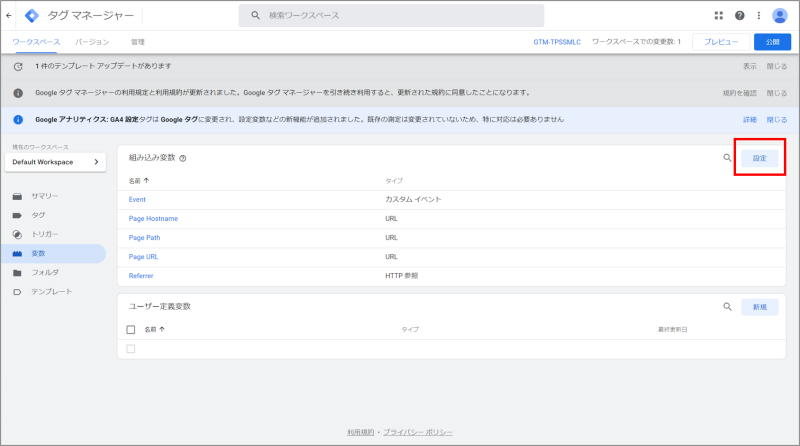Viewport: 800px width, 446px height.
Task: Open サマリー in the sidebar
Action: point(45,196)
